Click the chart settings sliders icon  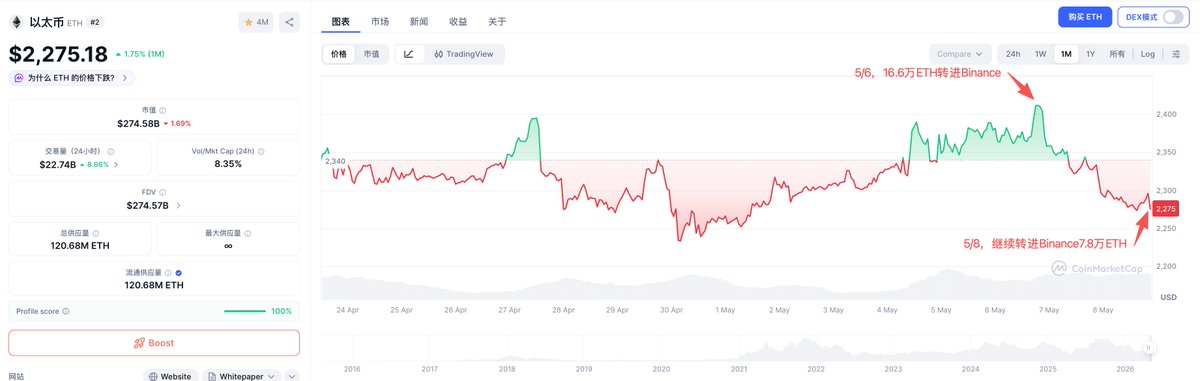coord(1177,54)
